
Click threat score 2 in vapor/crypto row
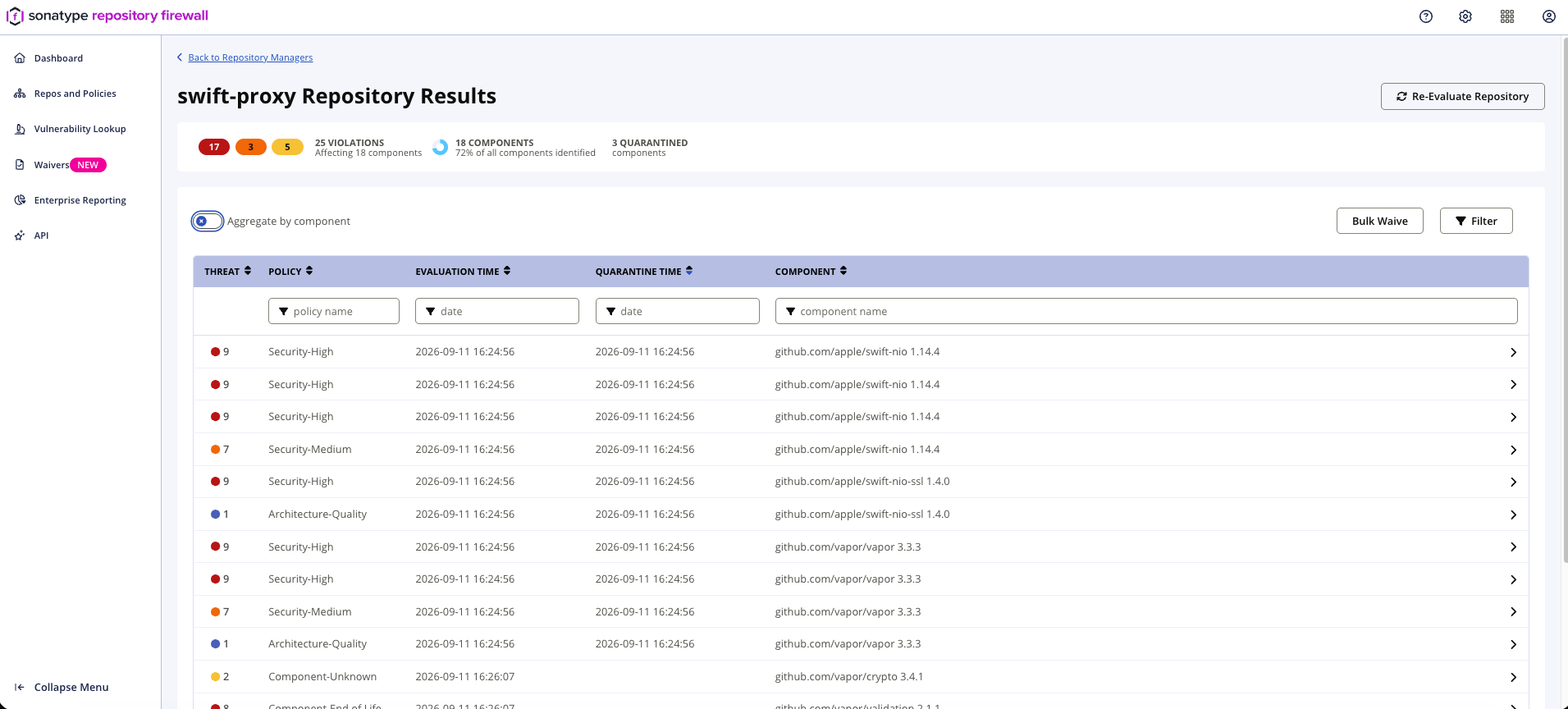pos(220,677)
